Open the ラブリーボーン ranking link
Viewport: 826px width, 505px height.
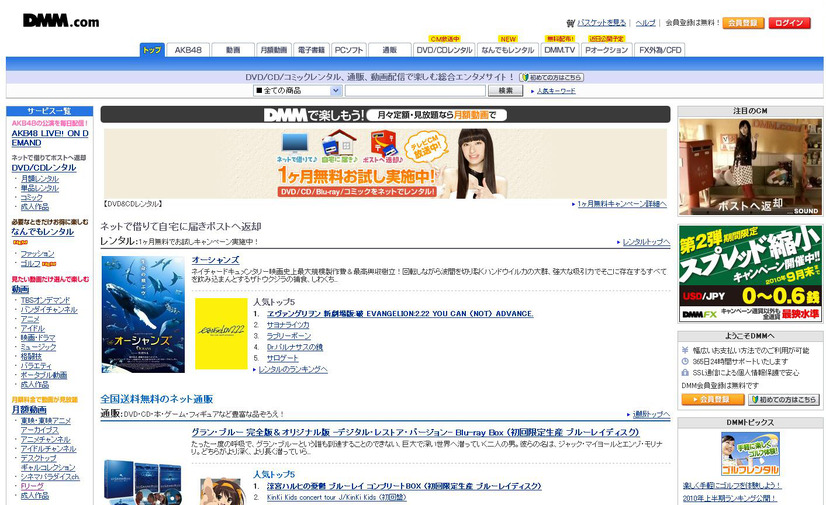click(289, 336)
